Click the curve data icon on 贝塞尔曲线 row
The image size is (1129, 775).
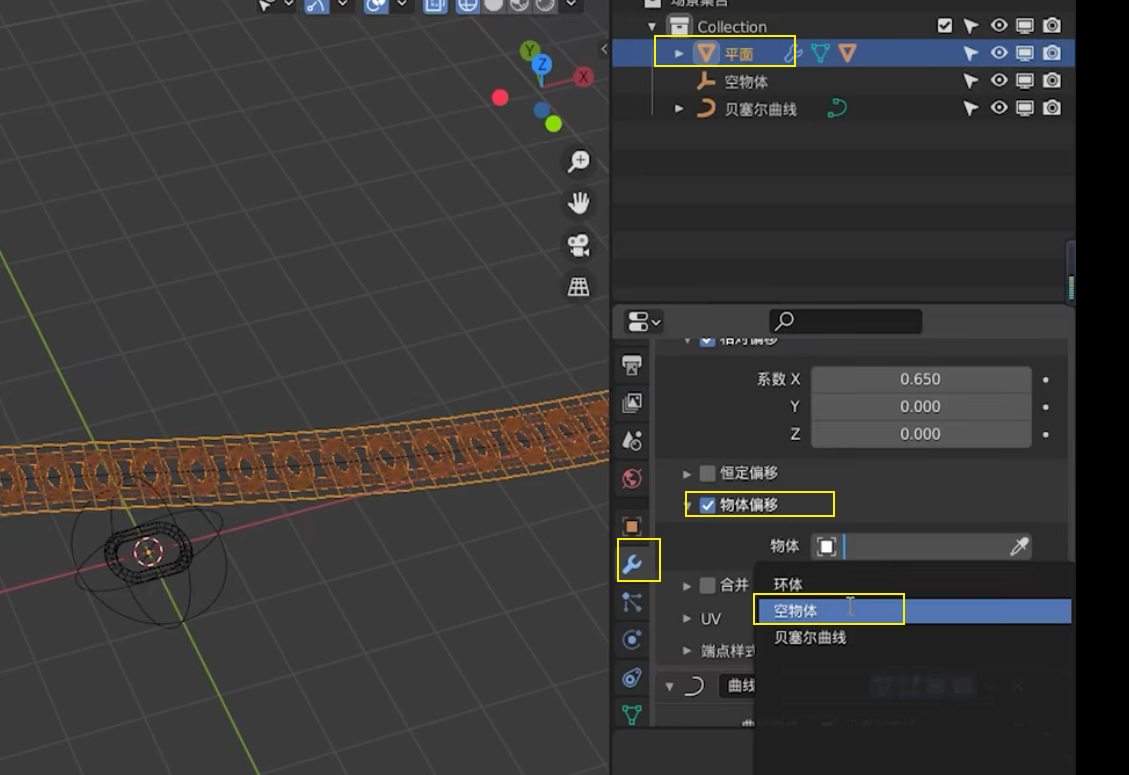point(837,108)
